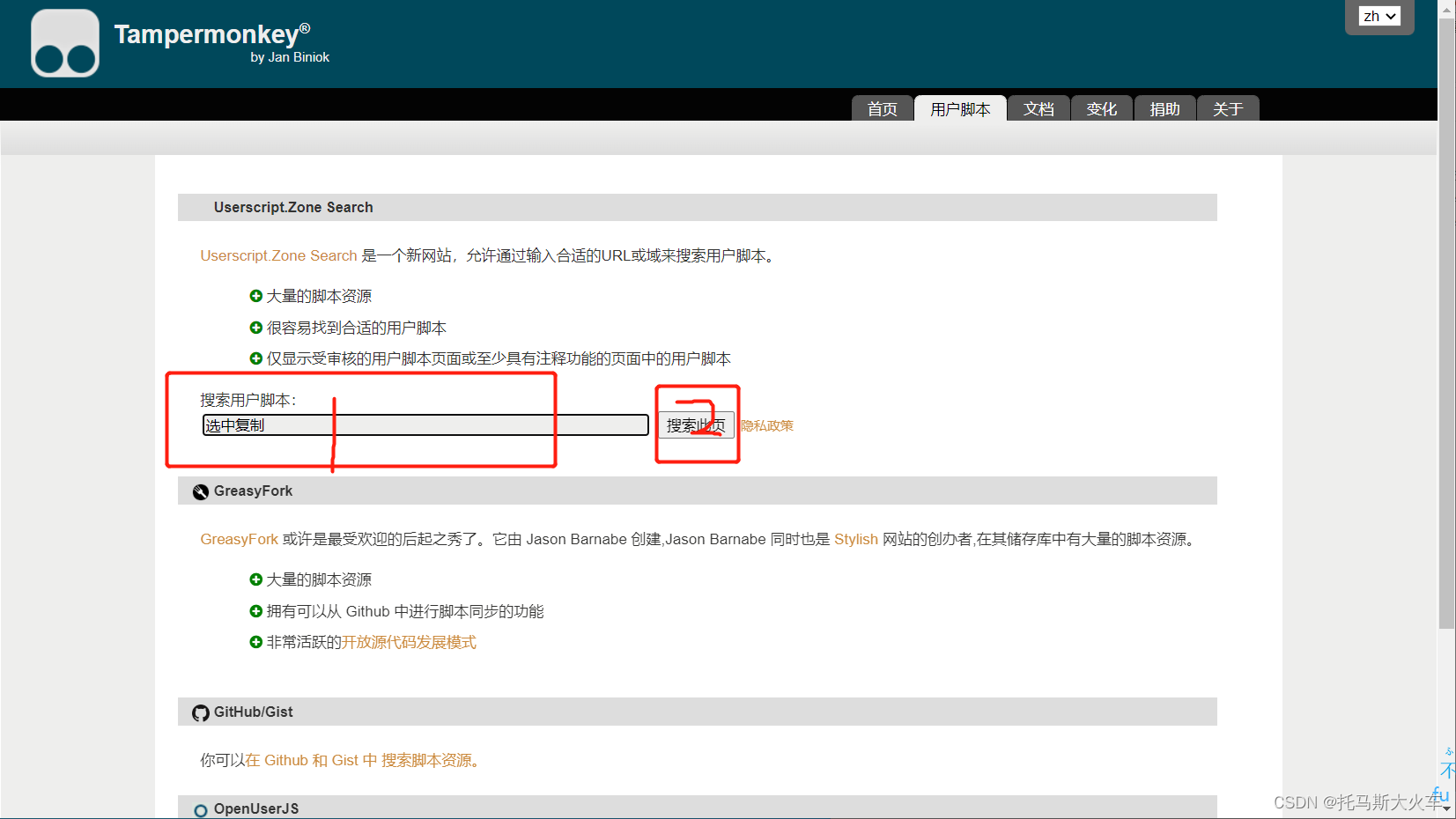Focus the 搜索用户脚本 input field

click(425, 425)
